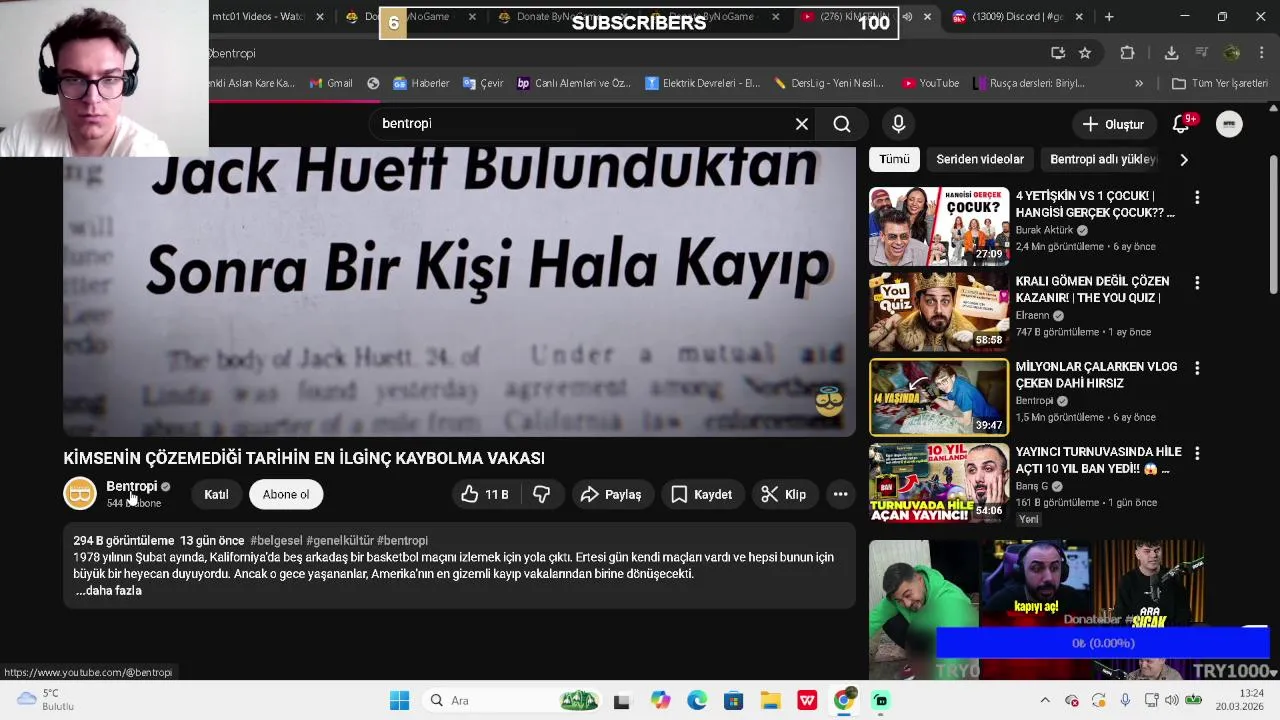This screenshot has height=720, width=1280.
Task: Click the Klip clip button
Action: coord(784,494)
